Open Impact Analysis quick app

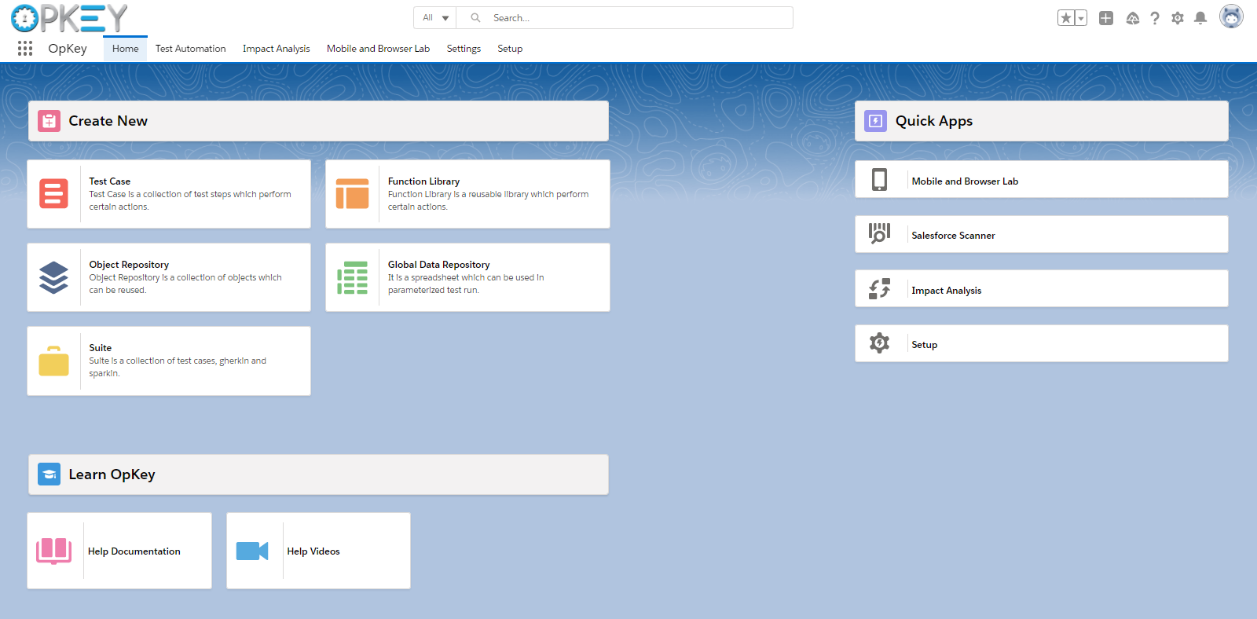(x=946, y=290)
